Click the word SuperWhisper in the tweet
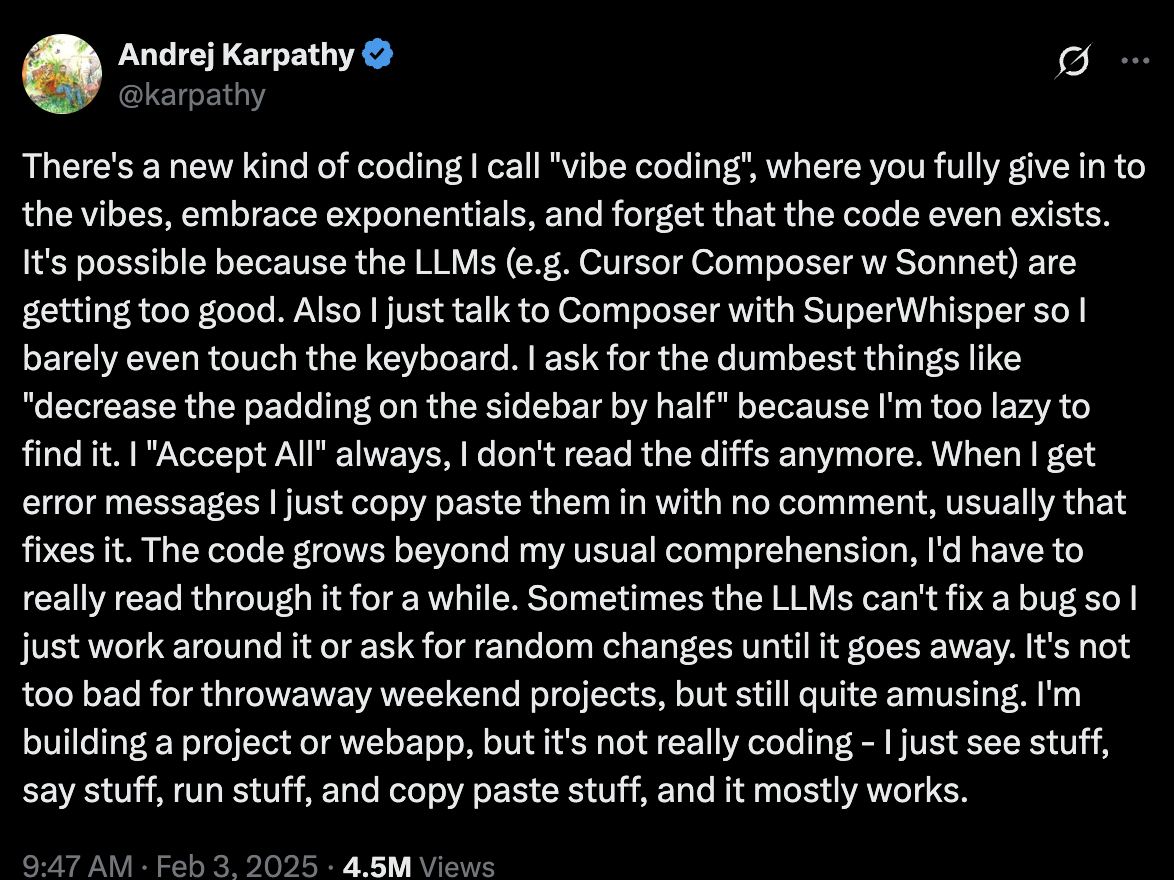The width and height of the screenshot is (1174, 880). (910, 310)
